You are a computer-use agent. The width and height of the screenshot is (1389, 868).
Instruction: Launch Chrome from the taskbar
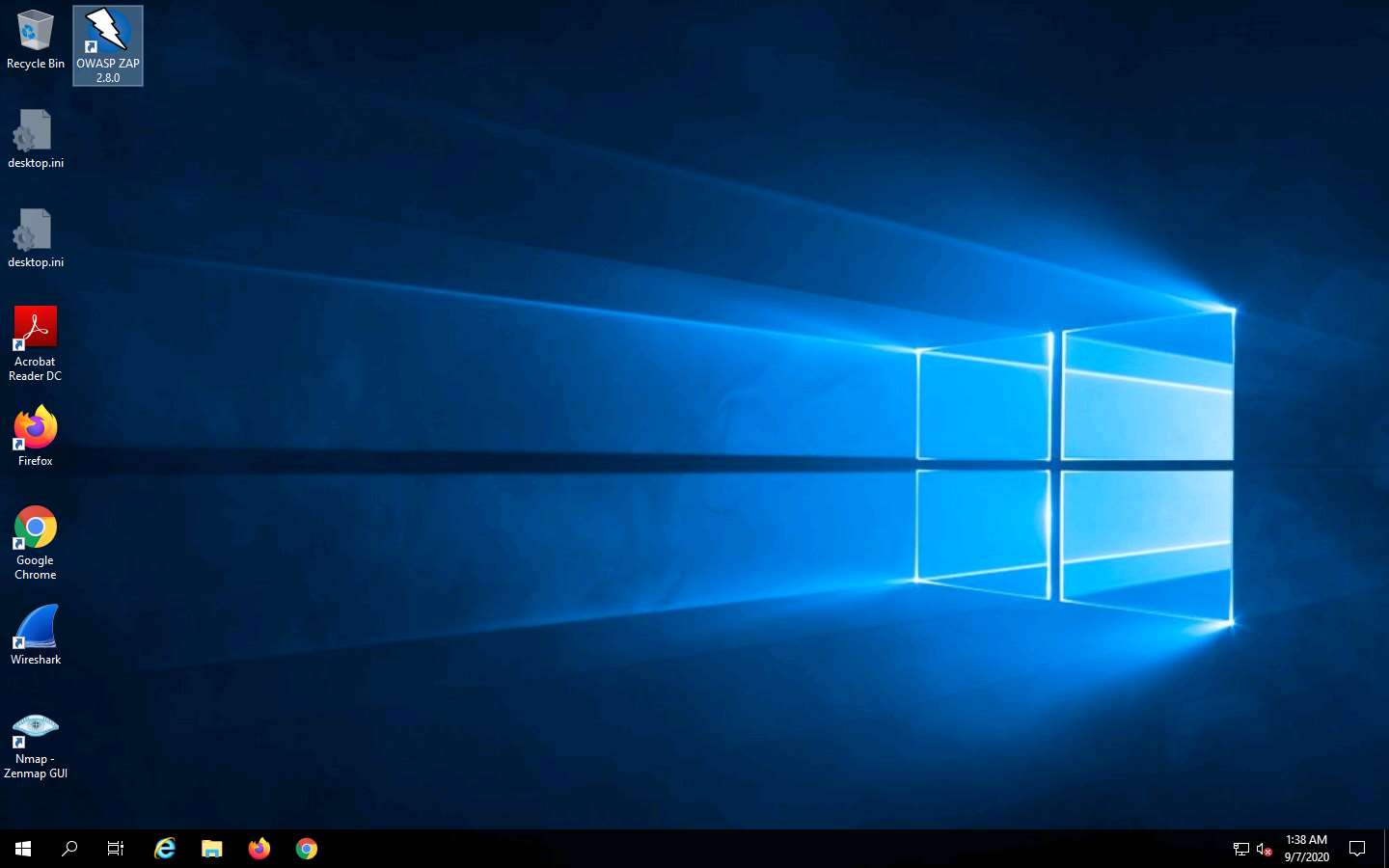(306, 849)
